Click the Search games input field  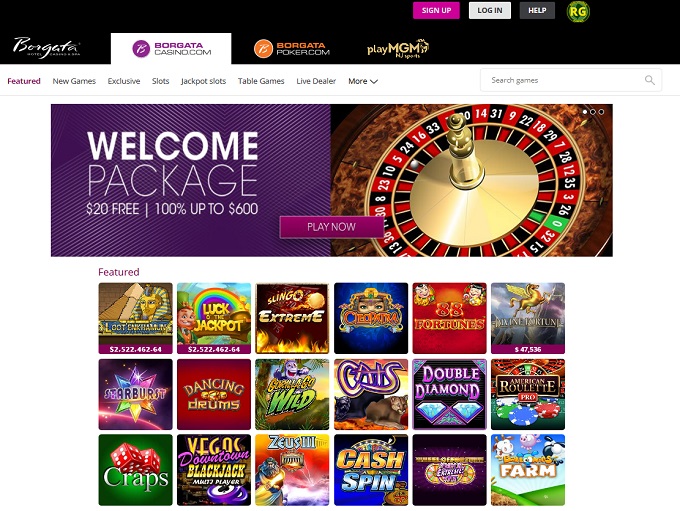[571, 80]
